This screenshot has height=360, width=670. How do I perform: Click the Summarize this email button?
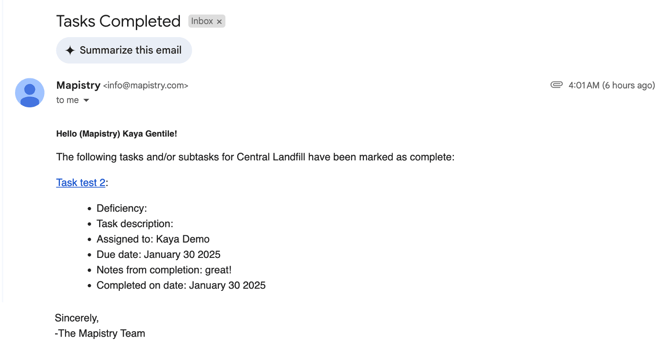click(124, 50)
